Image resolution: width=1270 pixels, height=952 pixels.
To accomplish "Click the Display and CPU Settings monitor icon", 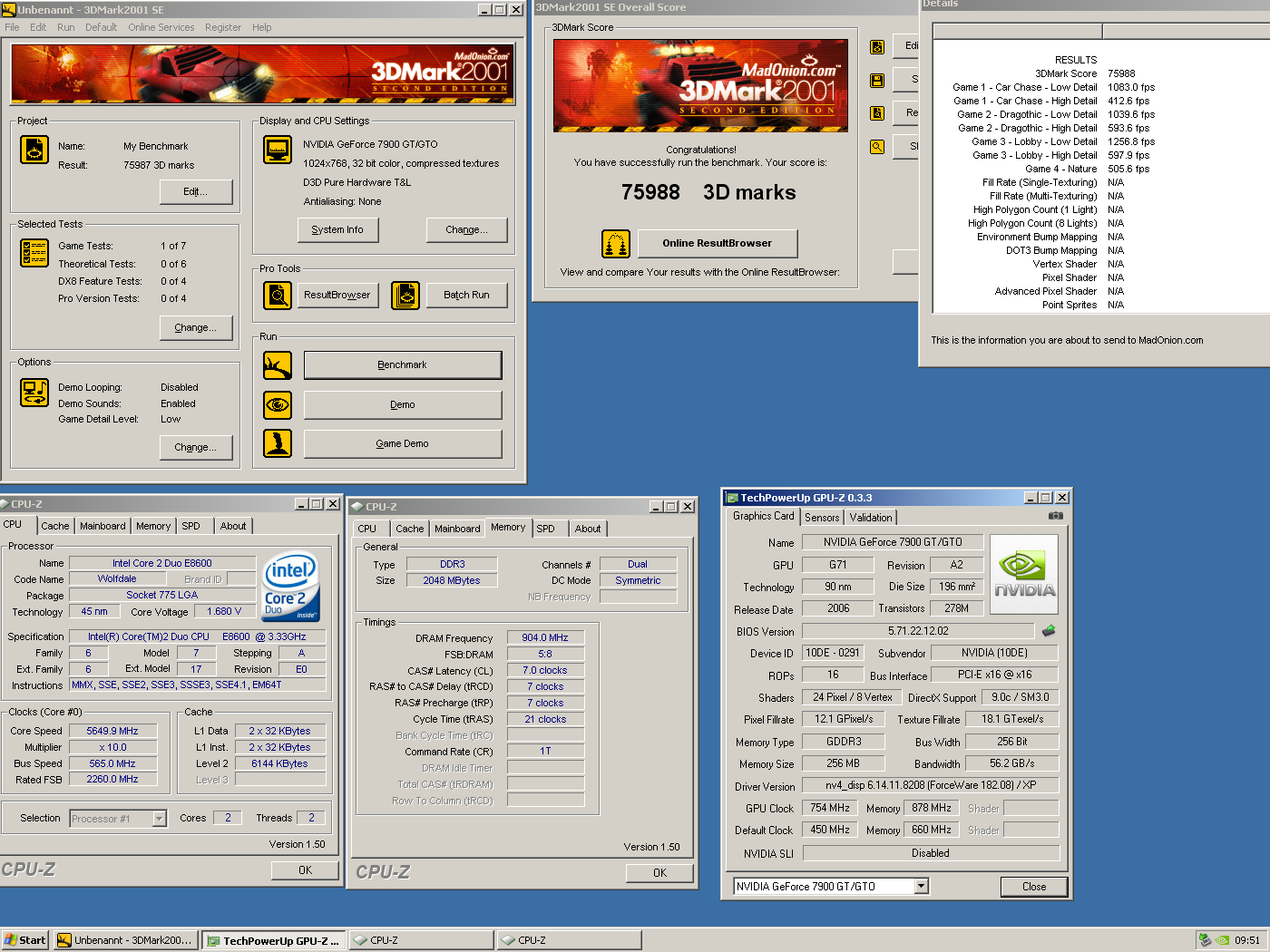I will 278,150.
